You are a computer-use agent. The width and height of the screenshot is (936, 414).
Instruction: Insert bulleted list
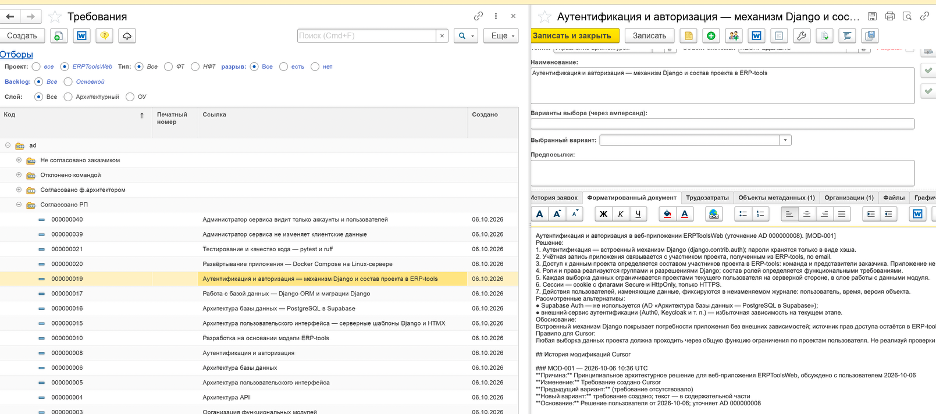(743, 214)
